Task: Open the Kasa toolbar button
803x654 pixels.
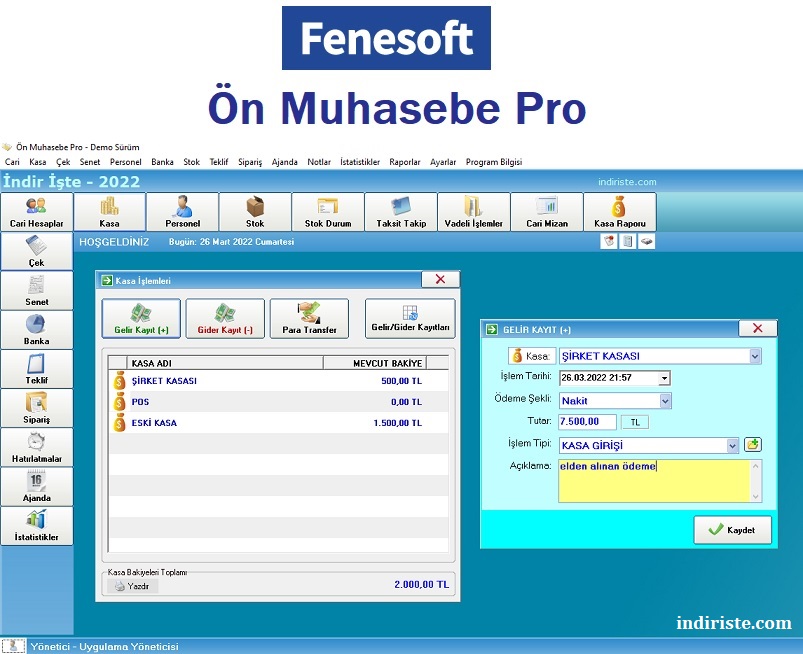Action: [x=110, y=212]
